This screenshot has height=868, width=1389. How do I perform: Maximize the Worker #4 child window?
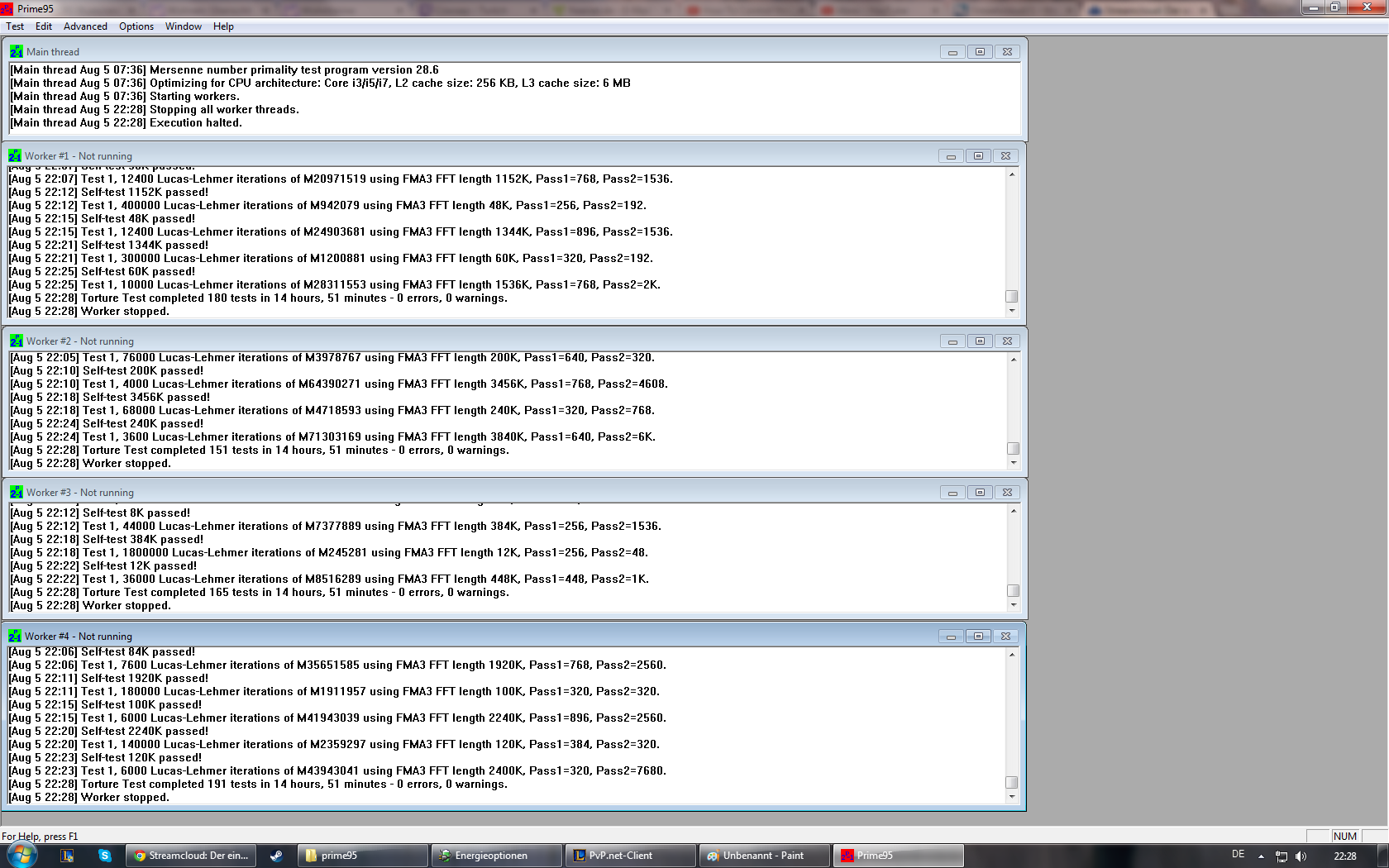[978, 636]
